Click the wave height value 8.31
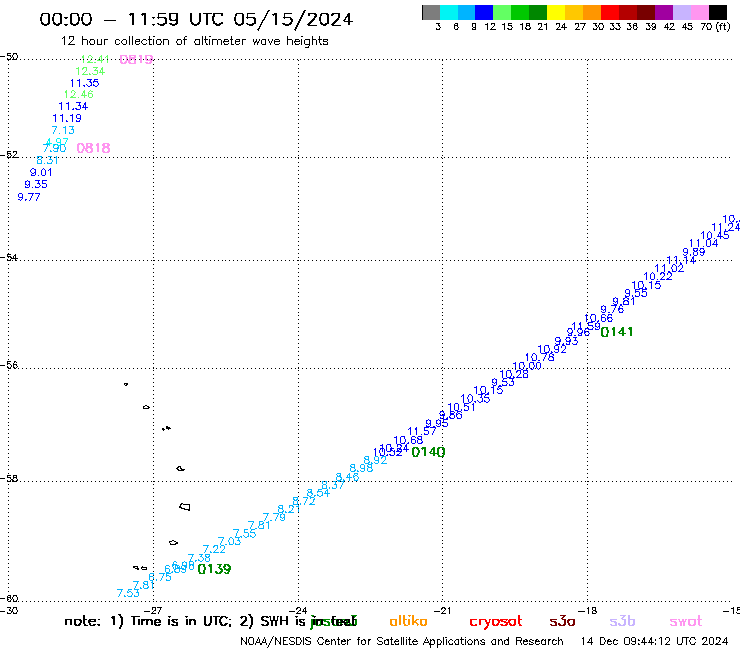The height and width of the screenshot is (650, 740). click(47, 160)
